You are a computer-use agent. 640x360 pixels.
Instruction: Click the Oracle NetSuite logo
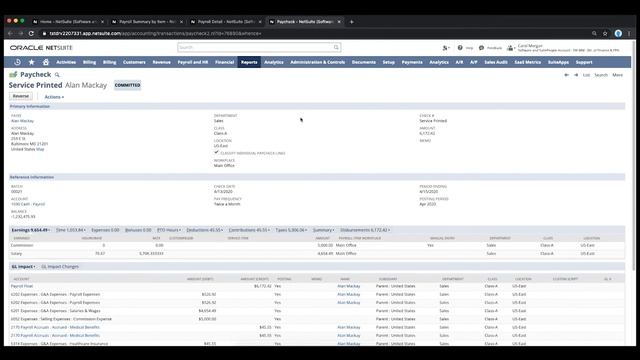(x=41, y=48)
